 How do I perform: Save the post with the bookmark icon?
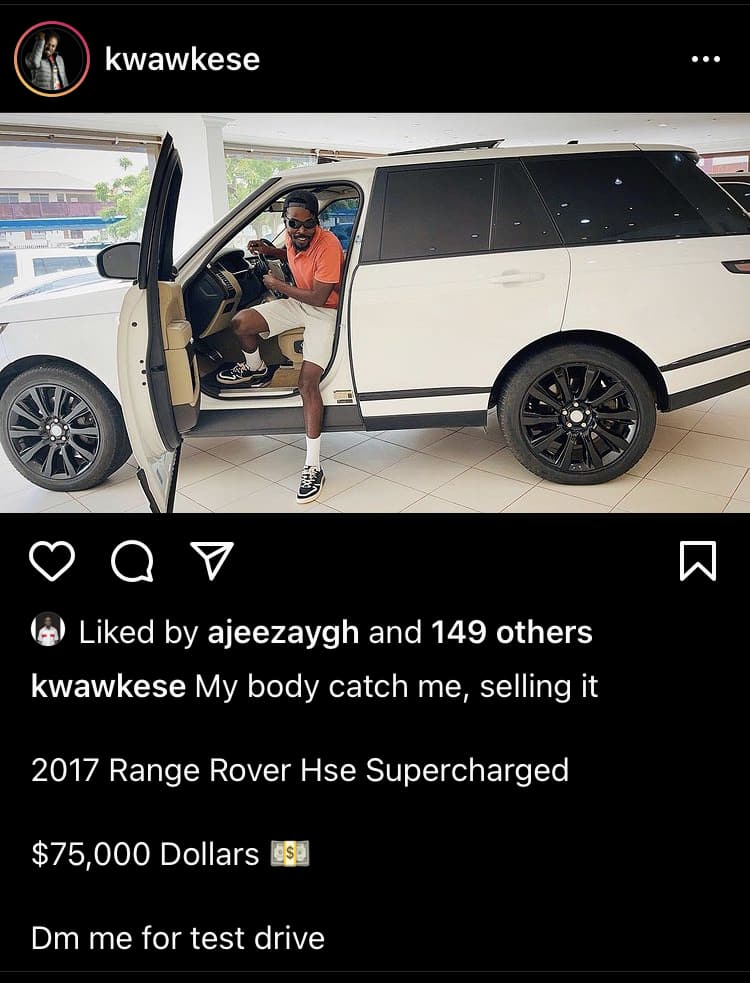coord(698,560)
